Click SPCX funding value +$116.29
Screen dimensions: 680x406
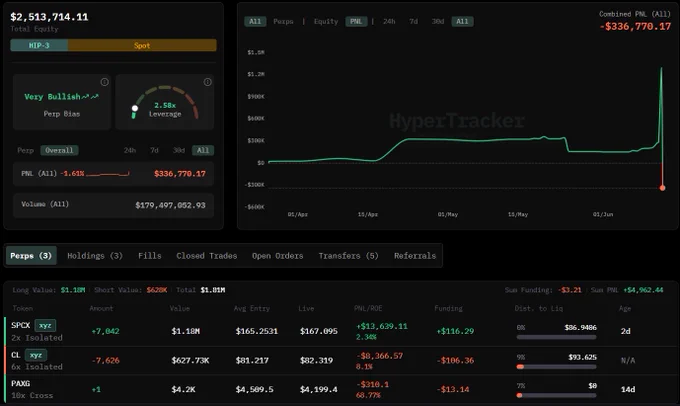(x=455, y=331)
